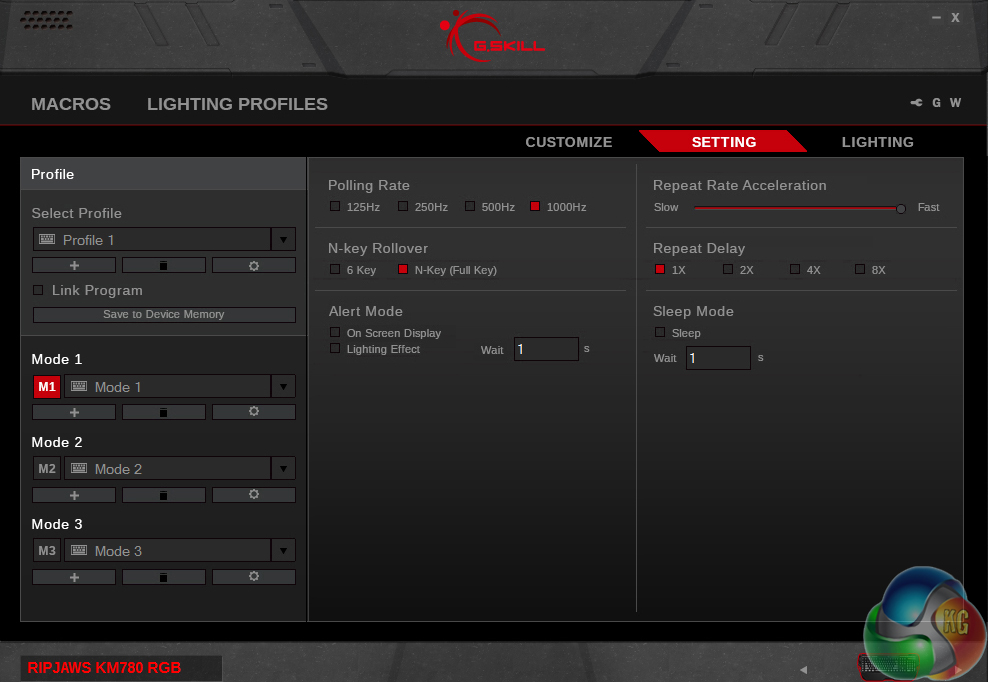Enable On Screen Display alert
The image size is (988, 682).
[x=335, y=332]
